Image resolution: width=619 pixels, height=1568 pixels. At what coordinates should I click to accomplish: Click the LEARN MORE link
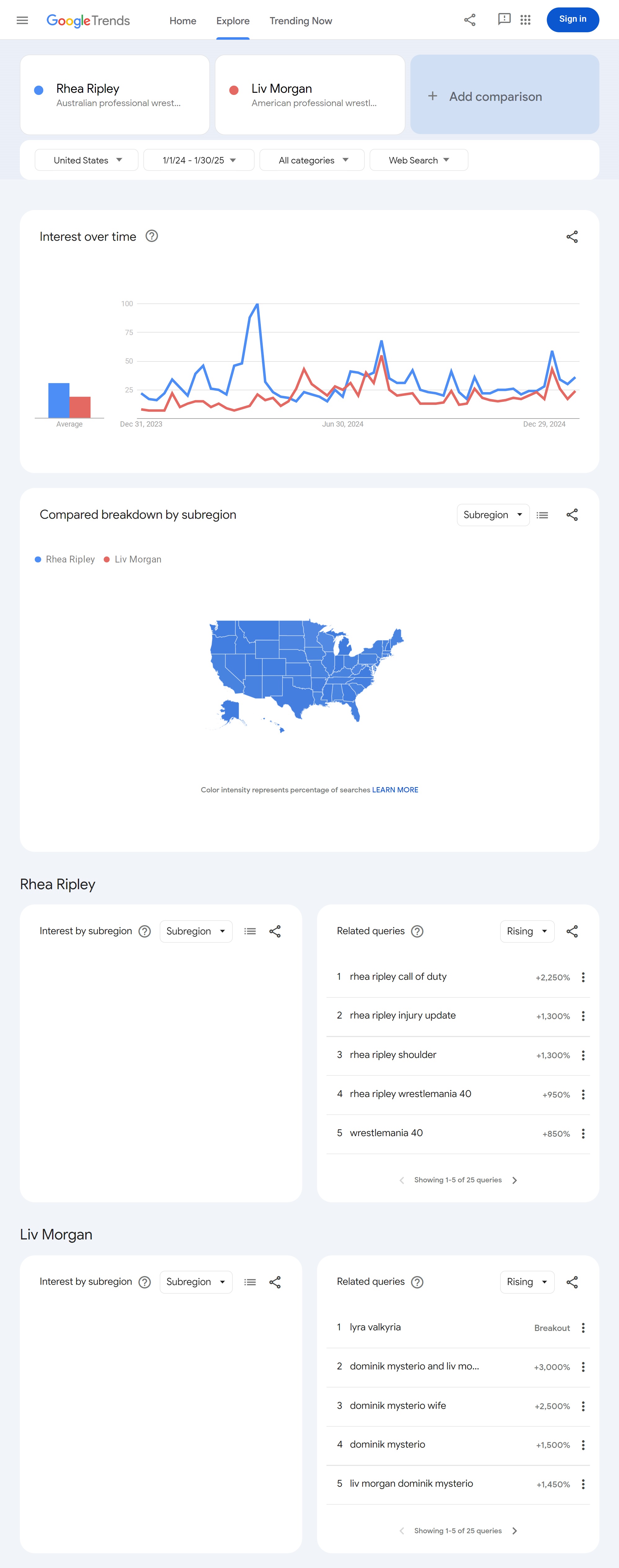(395, 790)
